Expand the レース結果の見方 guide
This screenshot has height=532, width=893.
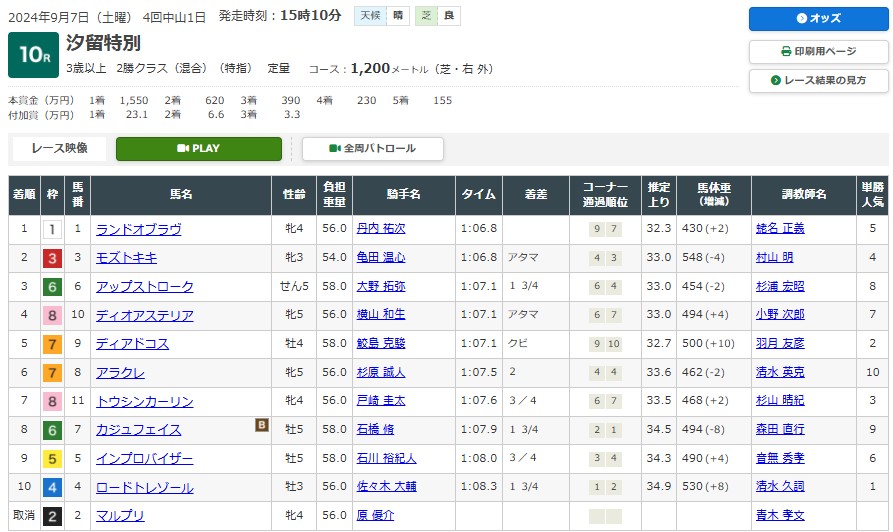tap(818, 81)
